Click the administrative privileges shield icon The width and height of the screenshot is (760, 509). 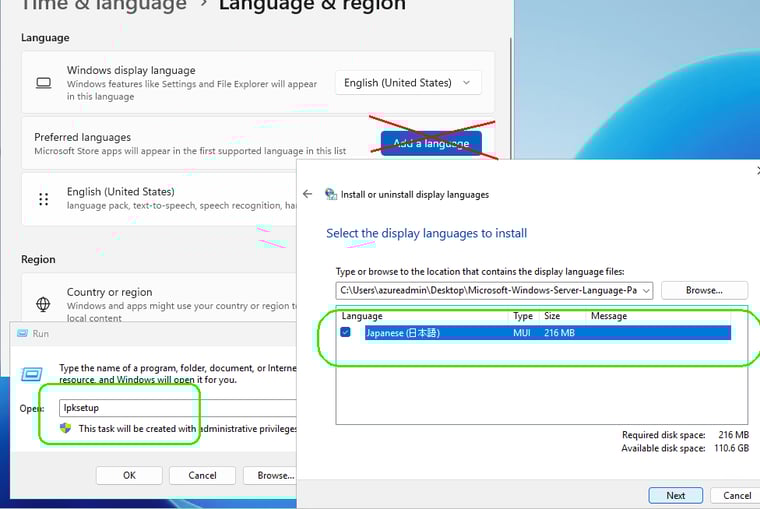(65, 428)
